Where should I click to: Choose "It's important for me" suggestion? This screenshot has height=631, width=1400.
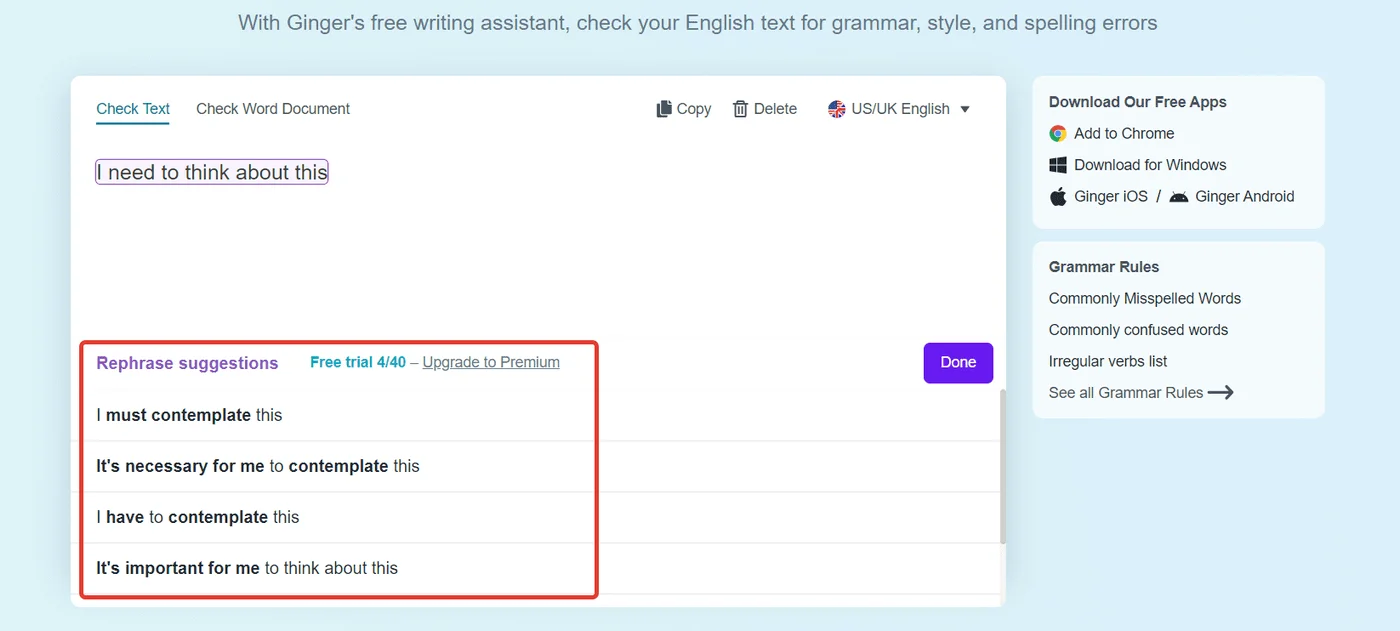[x=247, y=568]
